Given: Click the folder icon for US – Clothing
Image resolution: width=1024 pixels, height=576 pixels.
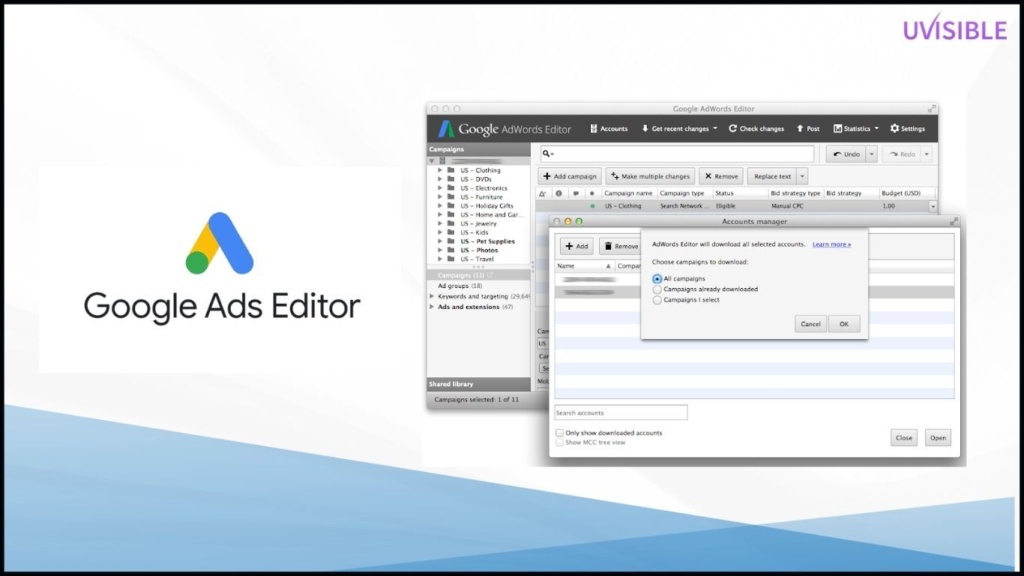Looking at the screenshot, I should [x=451, y=170].
